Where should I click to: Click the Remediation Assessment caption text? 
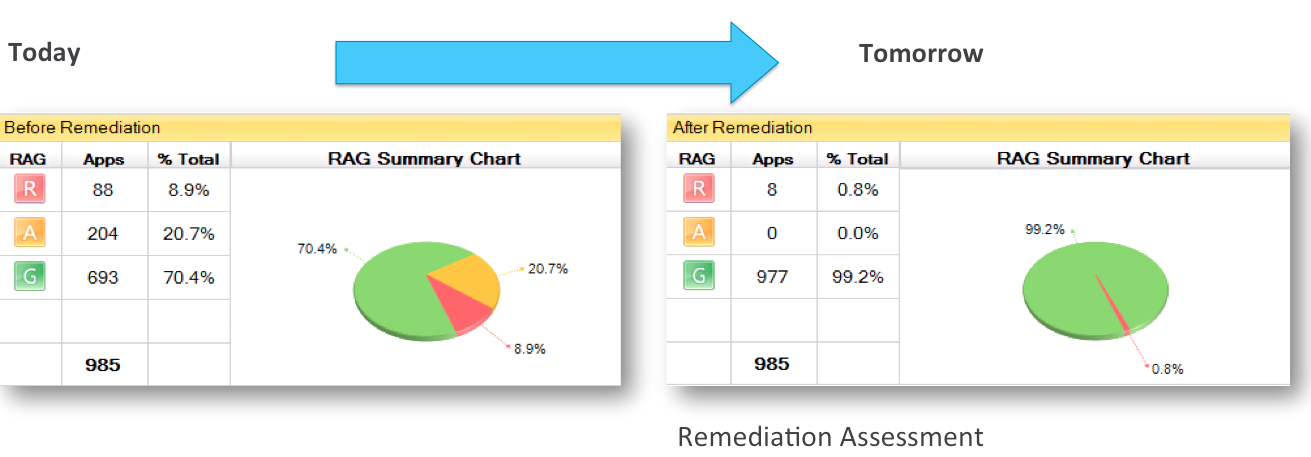click(830, 437)
